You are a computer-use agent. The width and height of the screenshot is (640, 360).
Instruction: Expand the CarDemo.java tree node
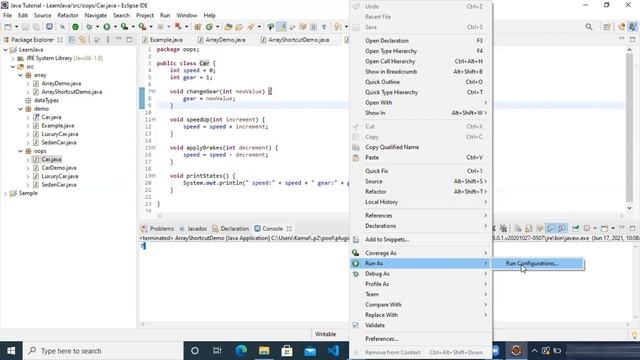[x=28, y=168]
